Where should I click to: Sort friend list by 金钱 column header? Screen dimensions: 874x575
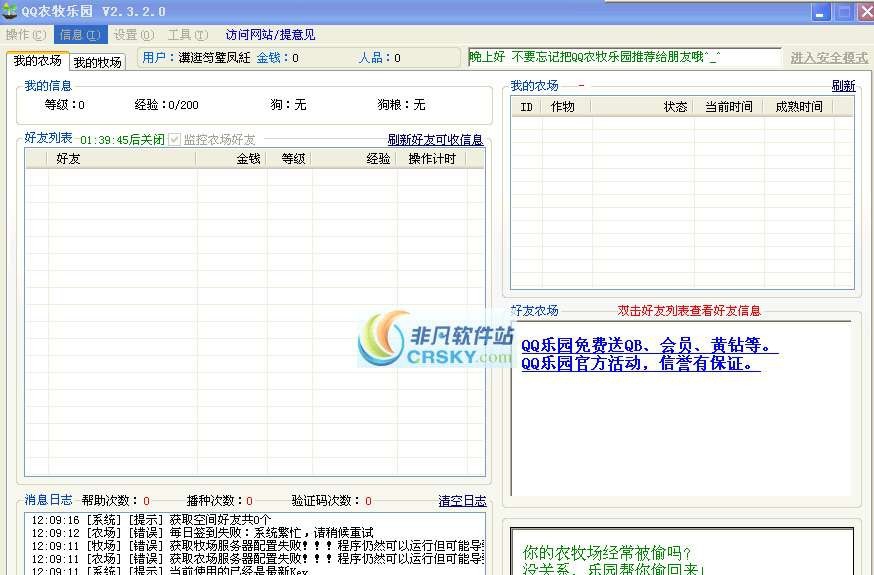coord(248,159)
